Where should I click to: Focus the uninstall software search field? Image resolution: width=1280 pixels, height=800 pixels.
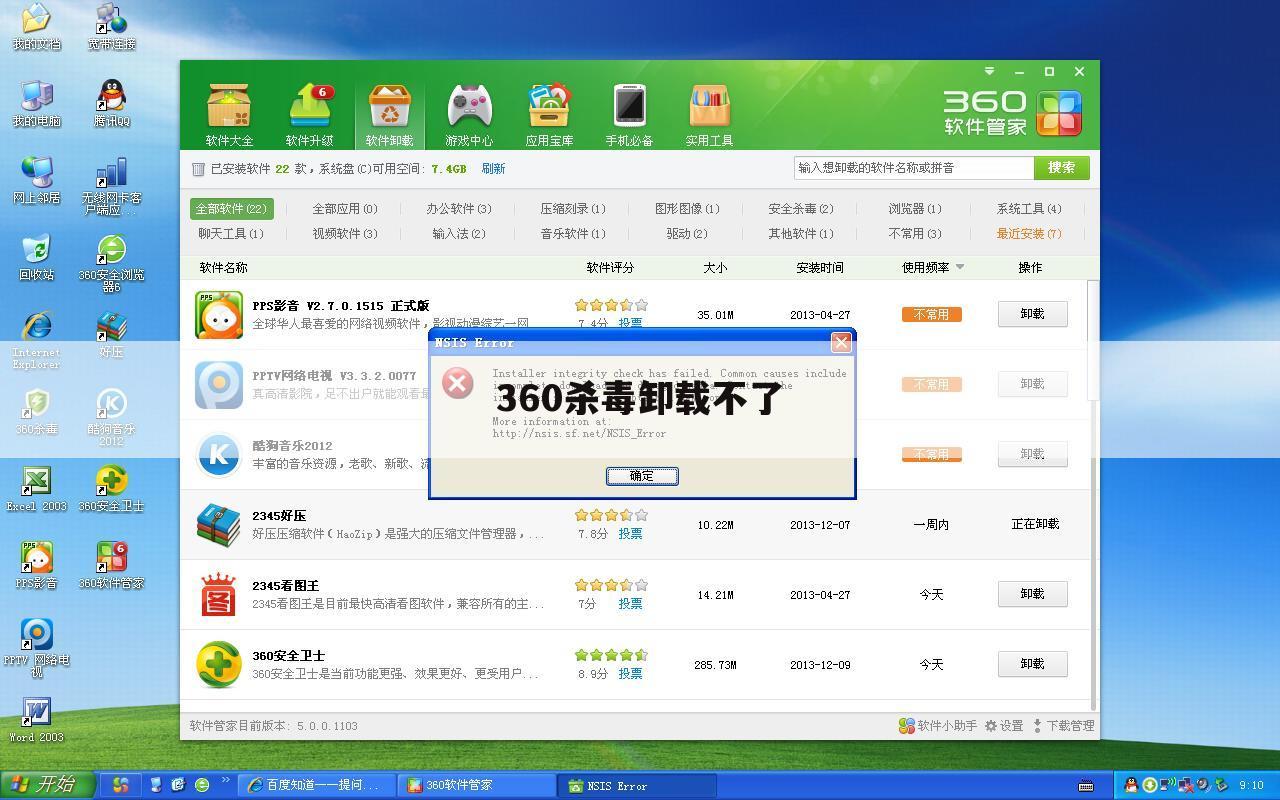914,168
